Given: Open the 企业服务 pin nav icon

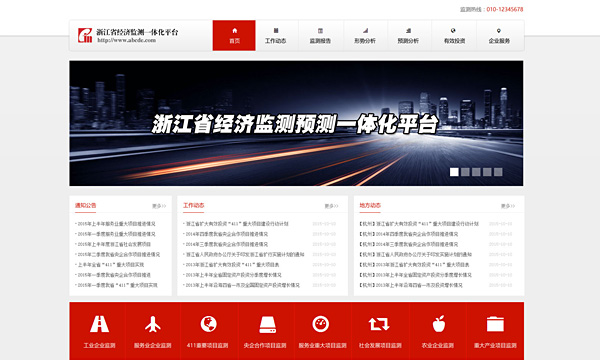Looking at the screenshot, I should [499, 31].
